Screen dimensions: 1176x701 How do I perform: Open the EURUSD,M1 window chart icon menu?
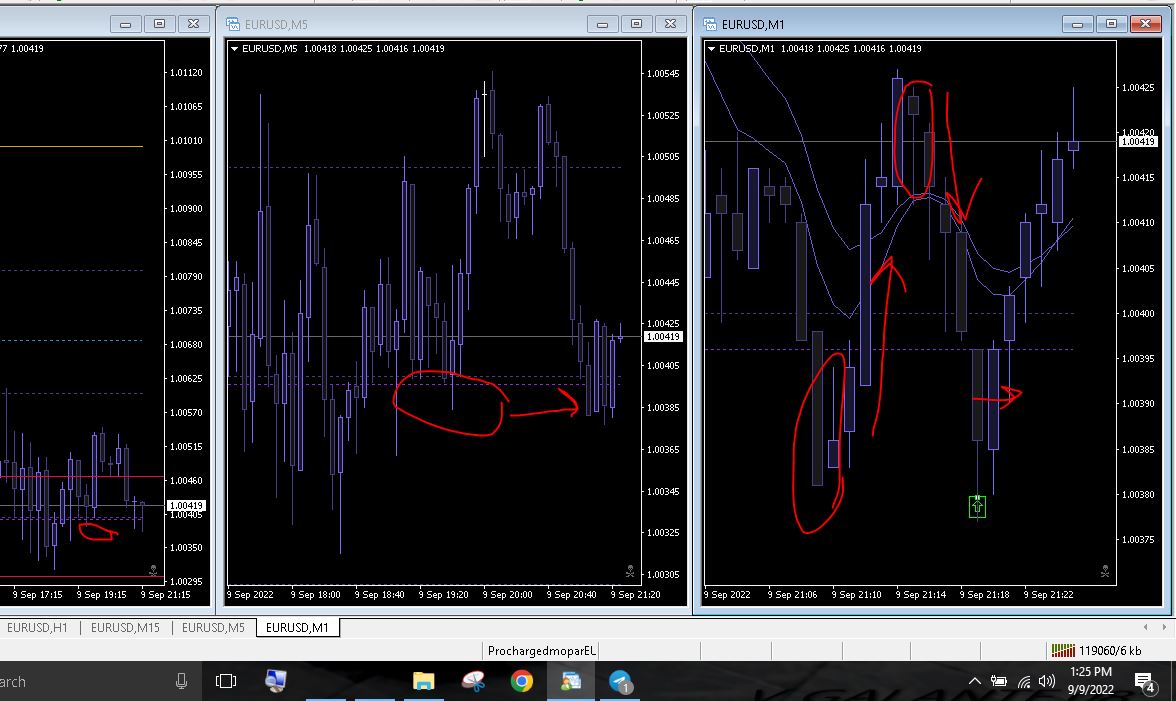(x=710, y=24)
